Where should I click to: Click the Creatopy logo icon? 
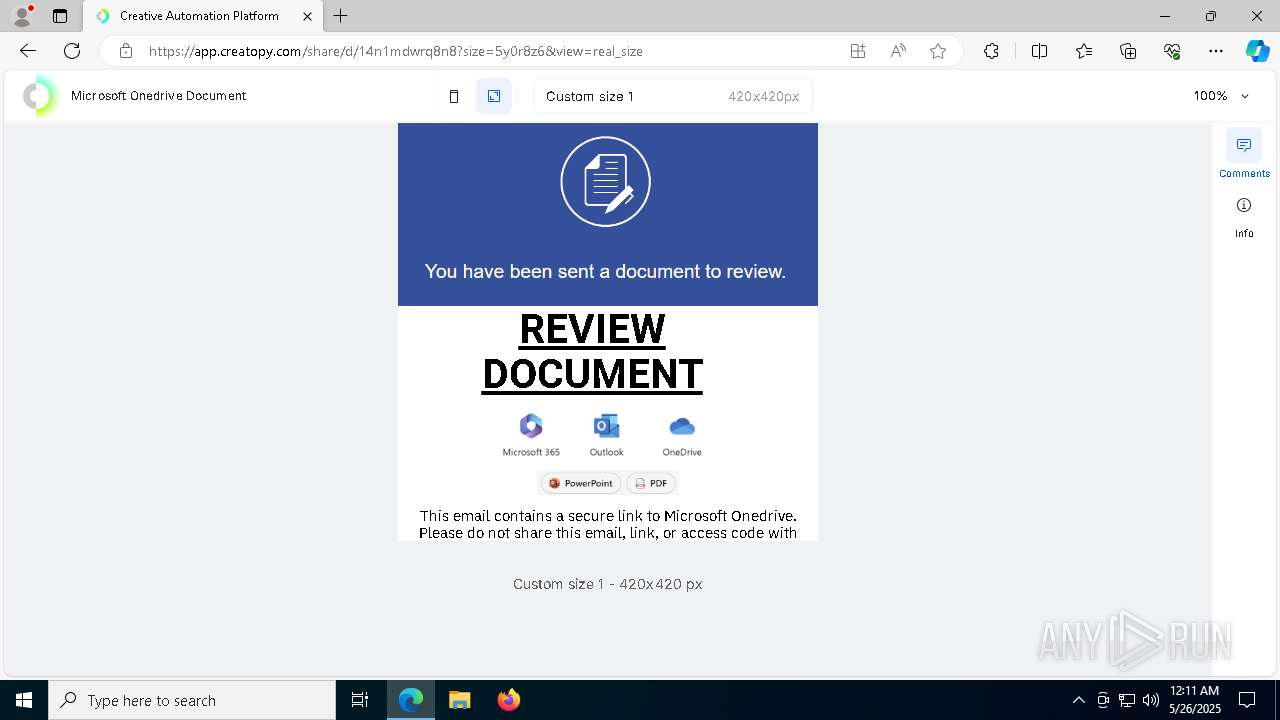coord(39,96)
